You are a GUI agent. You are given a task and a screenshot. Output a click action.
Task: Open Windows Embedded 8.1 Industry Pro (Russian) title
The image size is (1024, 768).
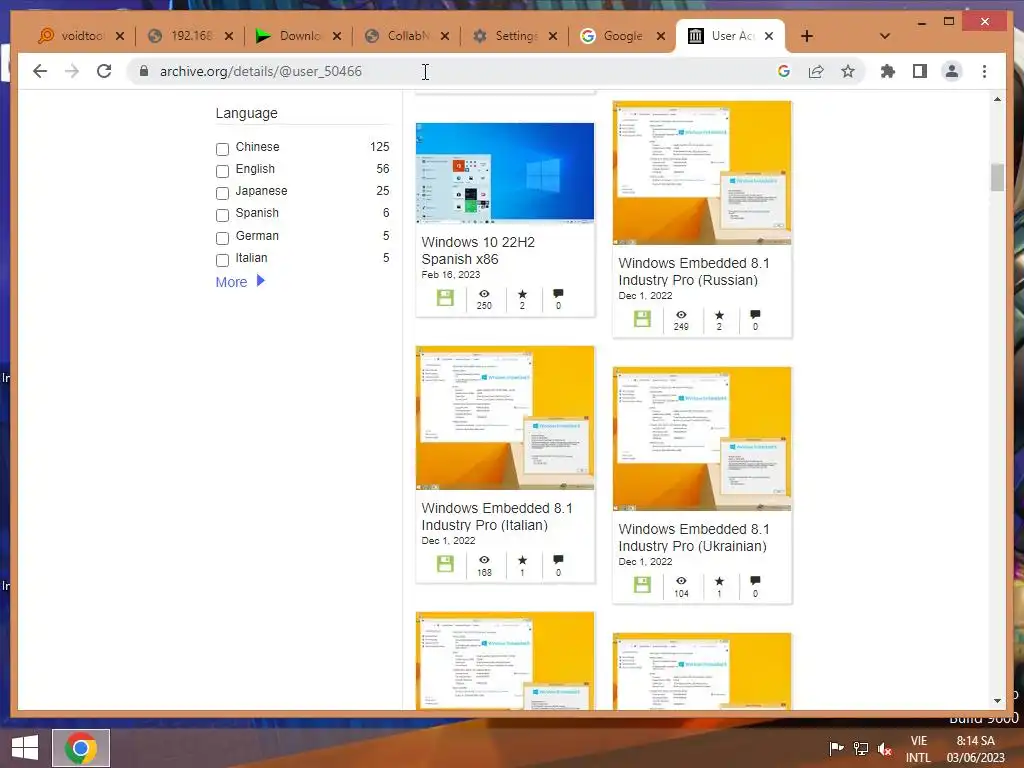694,272
